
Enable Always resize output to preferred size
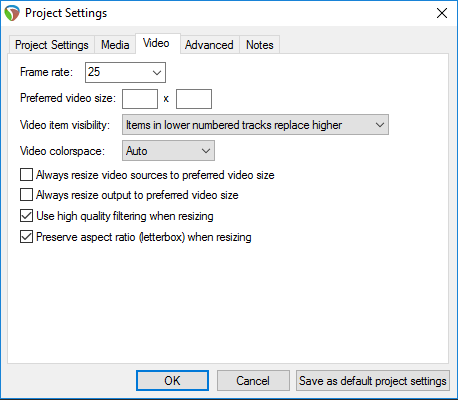pyautogui.click(x=26, y=195)
